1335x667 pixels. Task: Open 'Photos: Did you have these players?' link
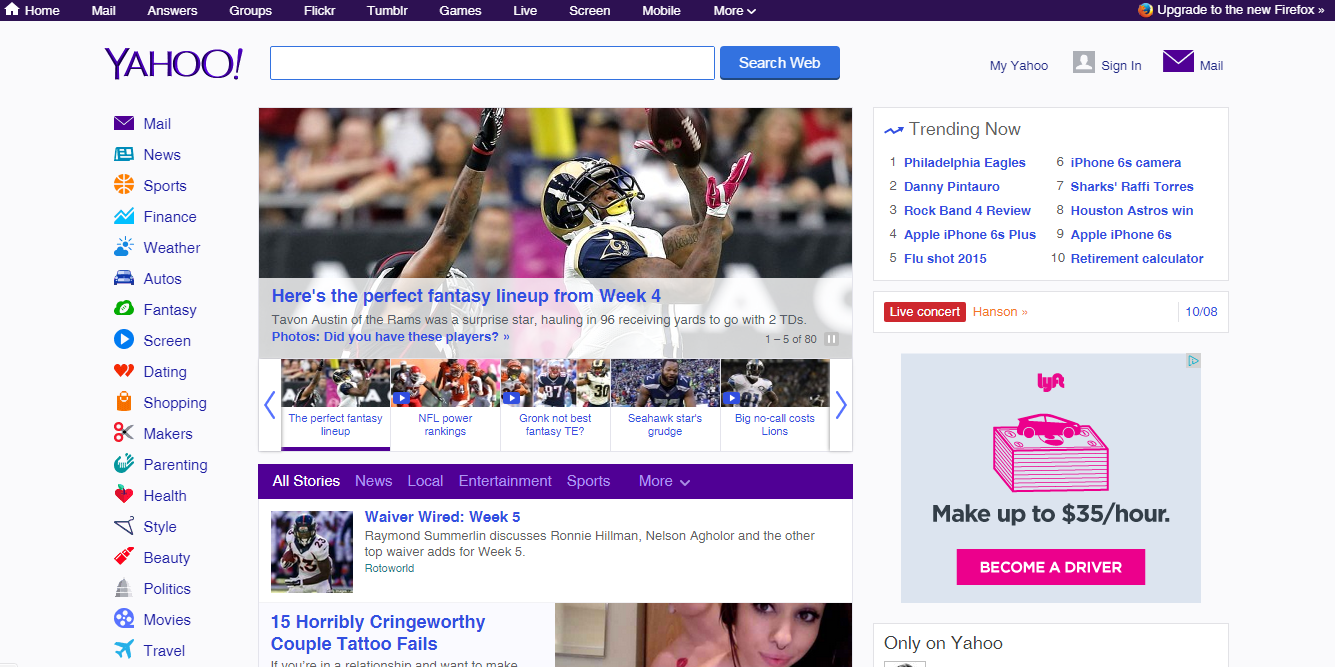(391, 337)
